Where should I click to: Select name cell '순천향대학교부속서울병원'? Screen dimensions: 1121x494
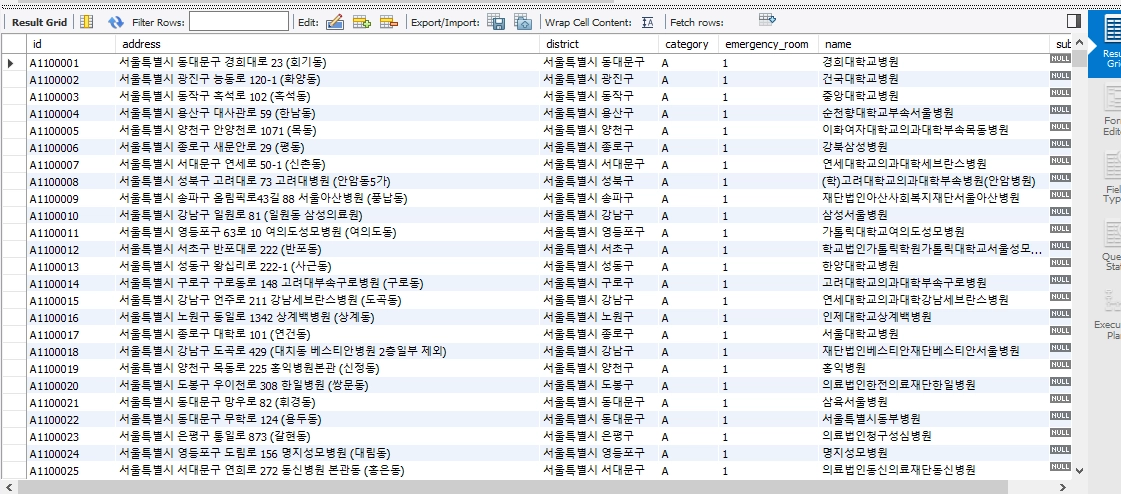(x=934, y=114)
